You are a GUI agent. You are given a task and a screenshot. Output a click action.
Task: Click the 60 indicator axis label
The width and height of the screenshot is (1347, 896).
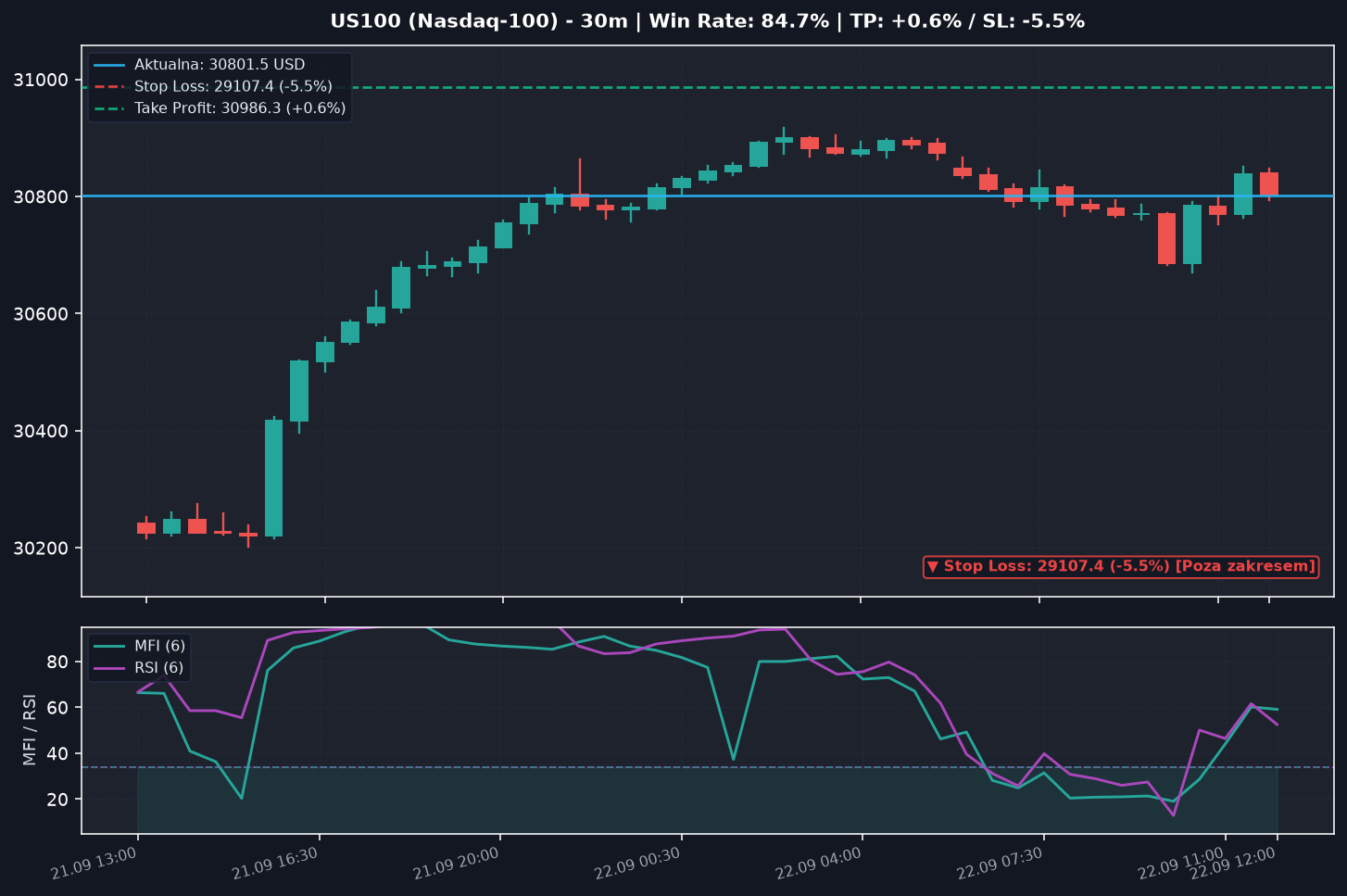[x=58, y=708]
